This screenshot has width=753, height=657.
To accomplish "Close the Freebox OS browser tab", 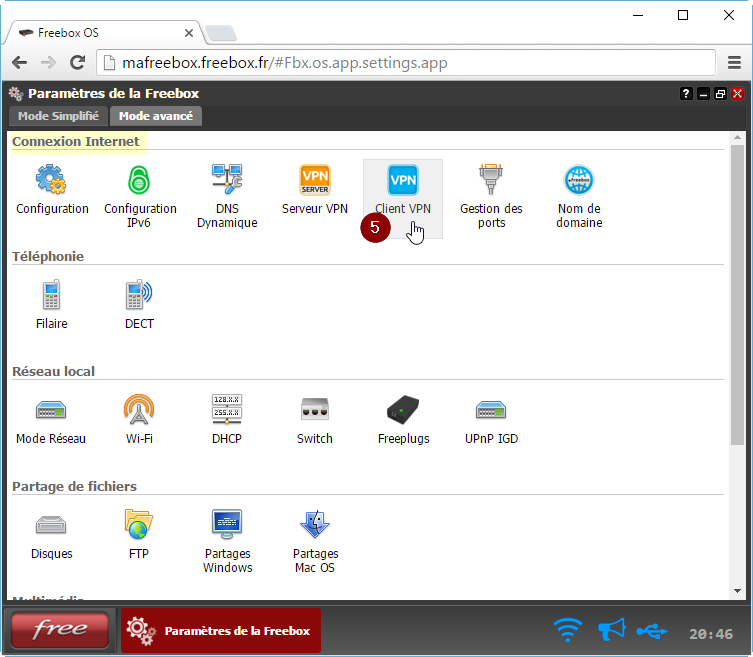I will pyautogui.click(x=189, y=33).
